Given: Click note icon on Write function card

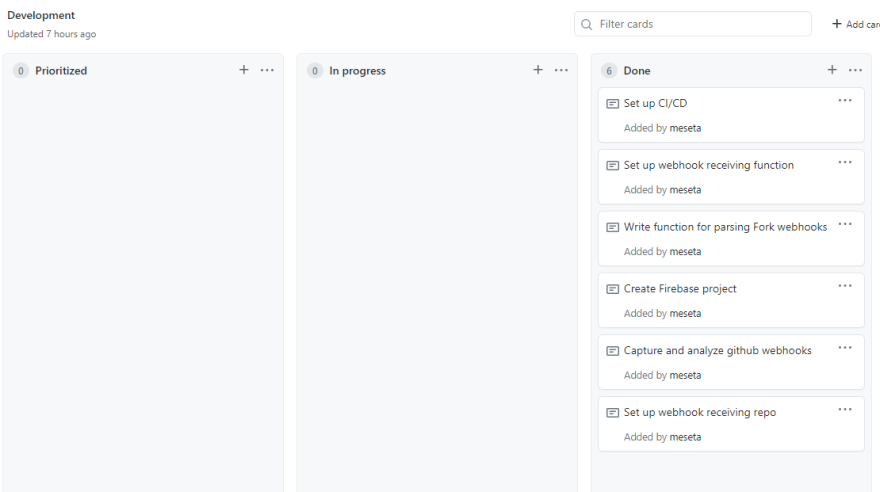Looking at the screenshot, I should pos(612,227).
